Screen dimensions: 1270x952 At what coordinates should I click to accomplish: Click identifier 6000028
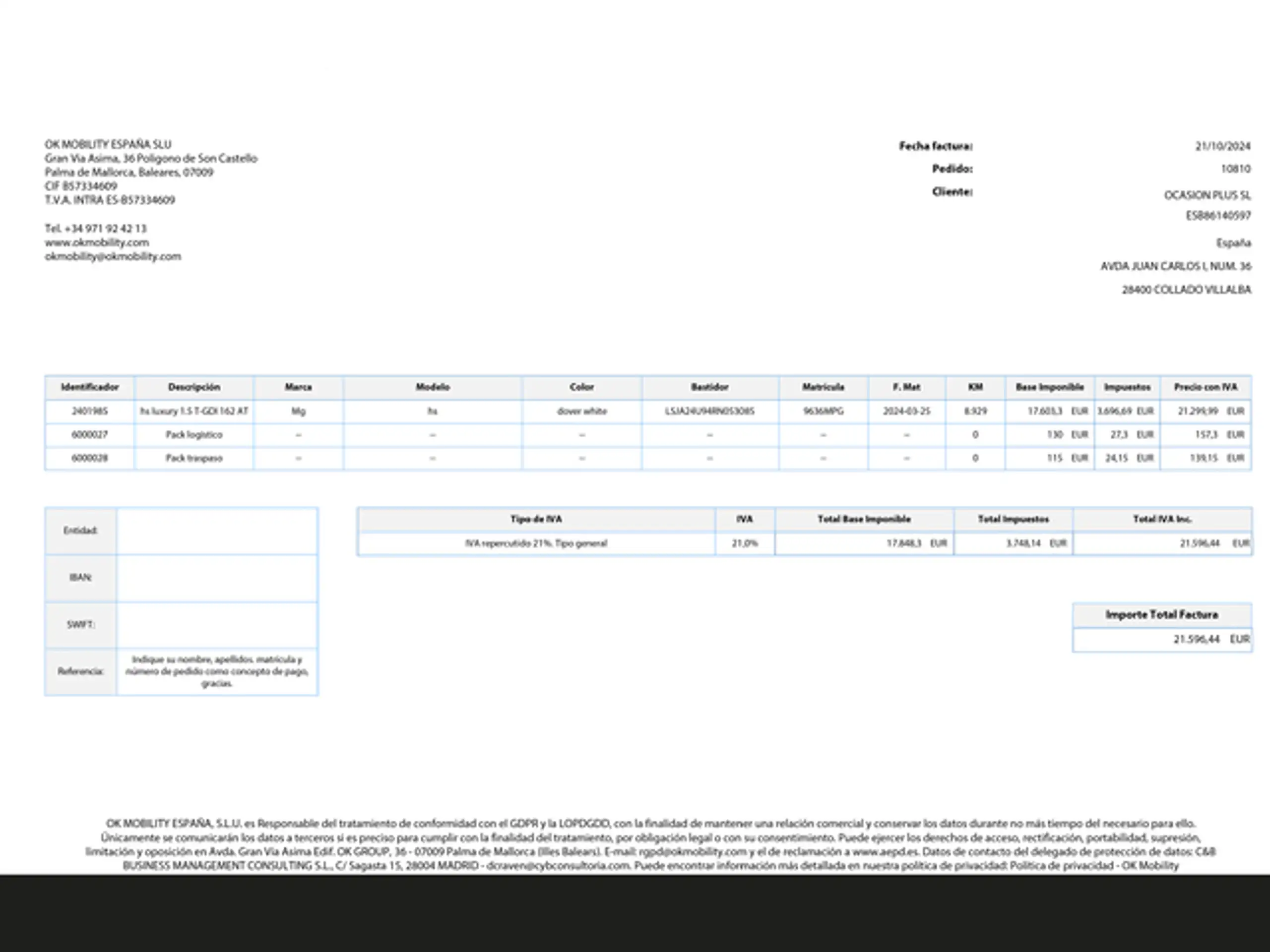click(x=90, y=459)
